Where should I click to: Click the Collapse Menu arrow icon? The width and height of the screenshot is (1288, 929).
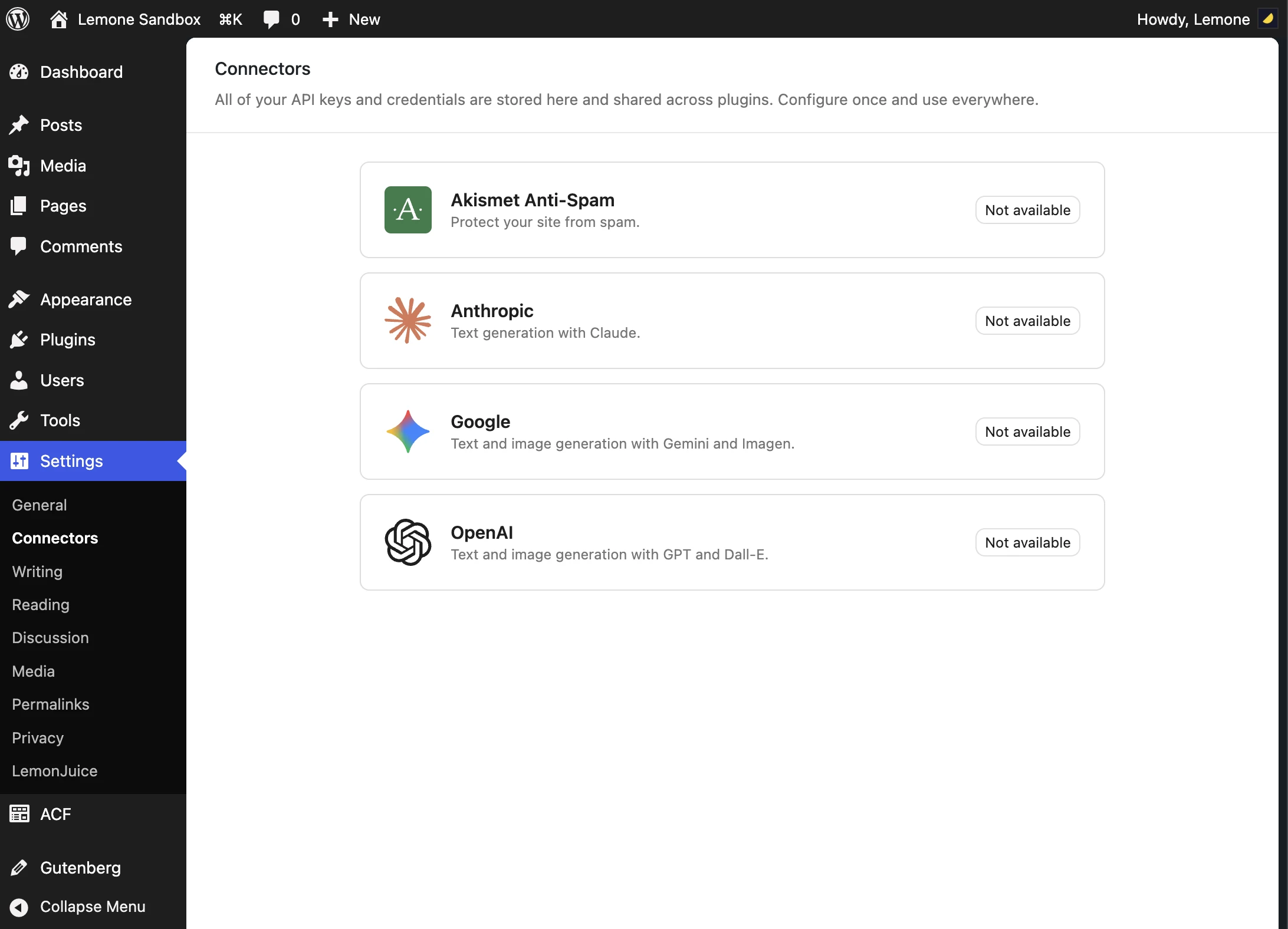[x=19, y=907]
